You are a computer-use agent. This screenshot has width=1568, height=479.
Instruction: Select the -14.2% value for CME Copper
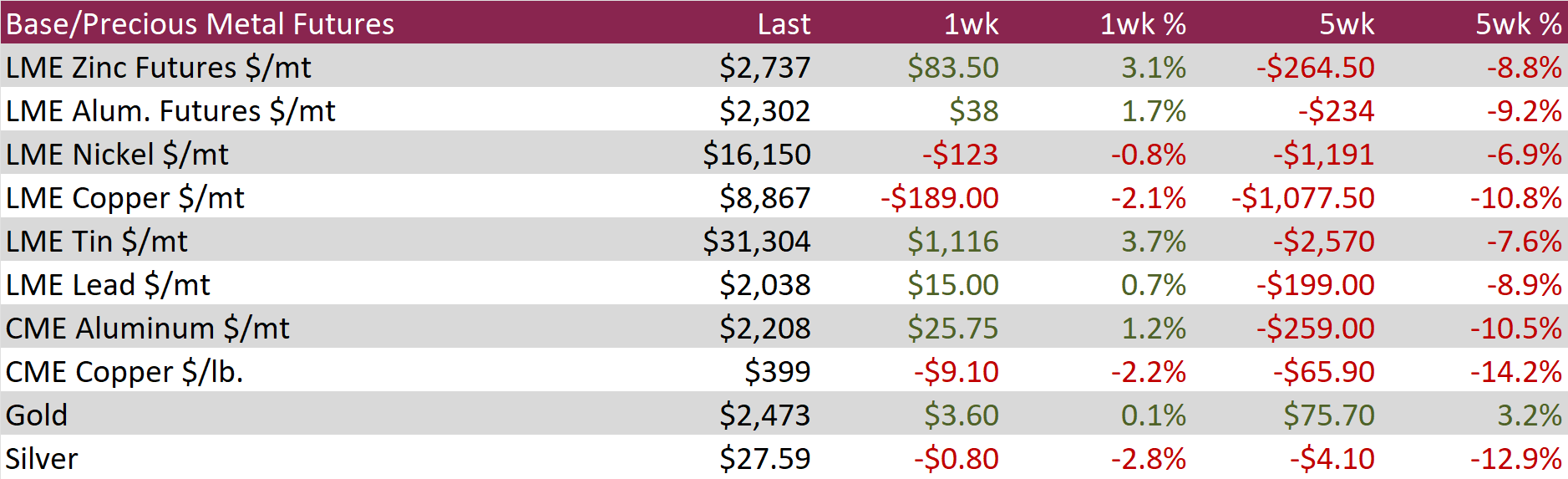(x=1515, y=371)
